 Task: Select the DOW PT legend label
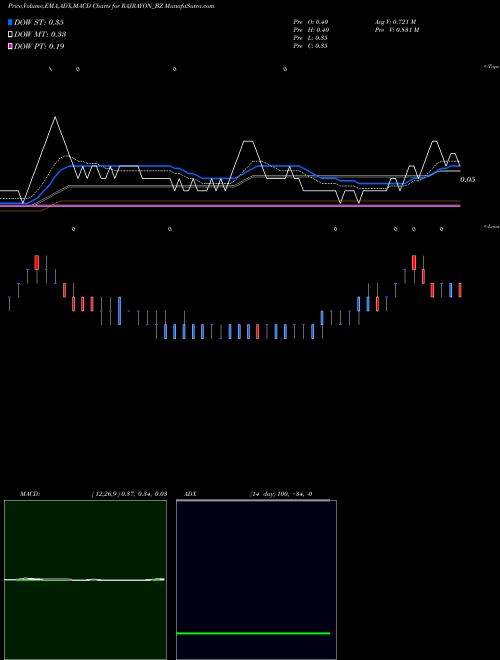[39, 46]
